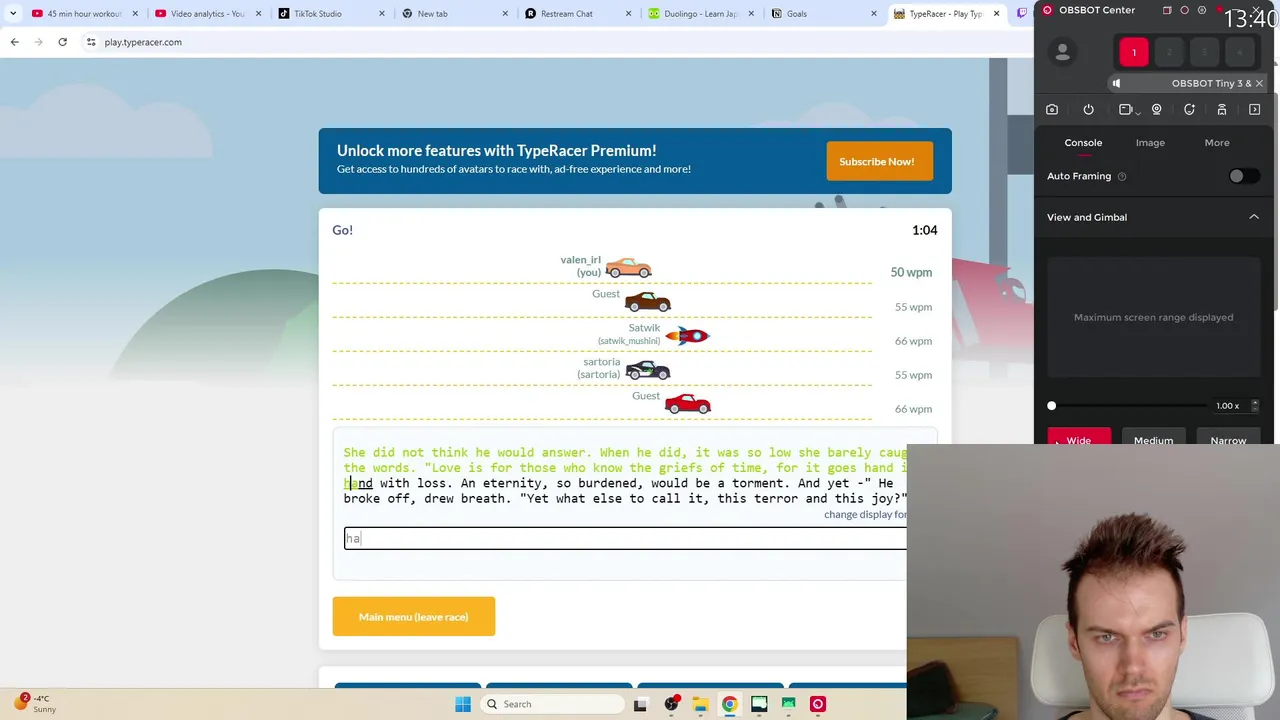Image resolution: width=1280 pixels, height=720 pixels.
Task: Open the OBSBOT video record dropdown icon
Action: point(1129,110)
